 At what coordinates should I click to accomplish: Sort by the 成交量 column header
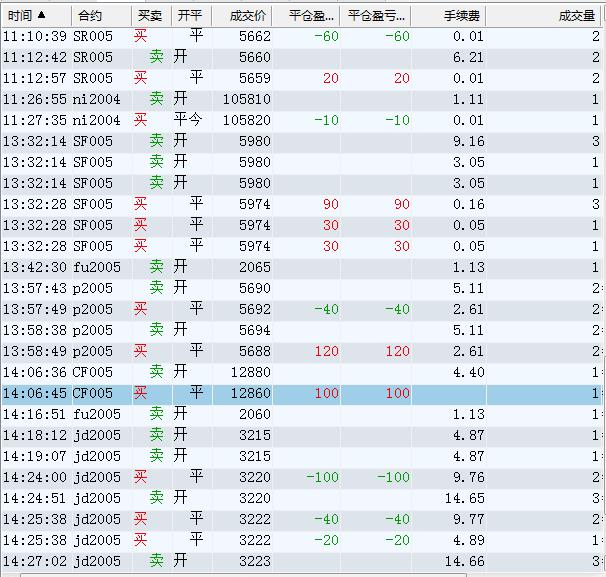[577, 16]
